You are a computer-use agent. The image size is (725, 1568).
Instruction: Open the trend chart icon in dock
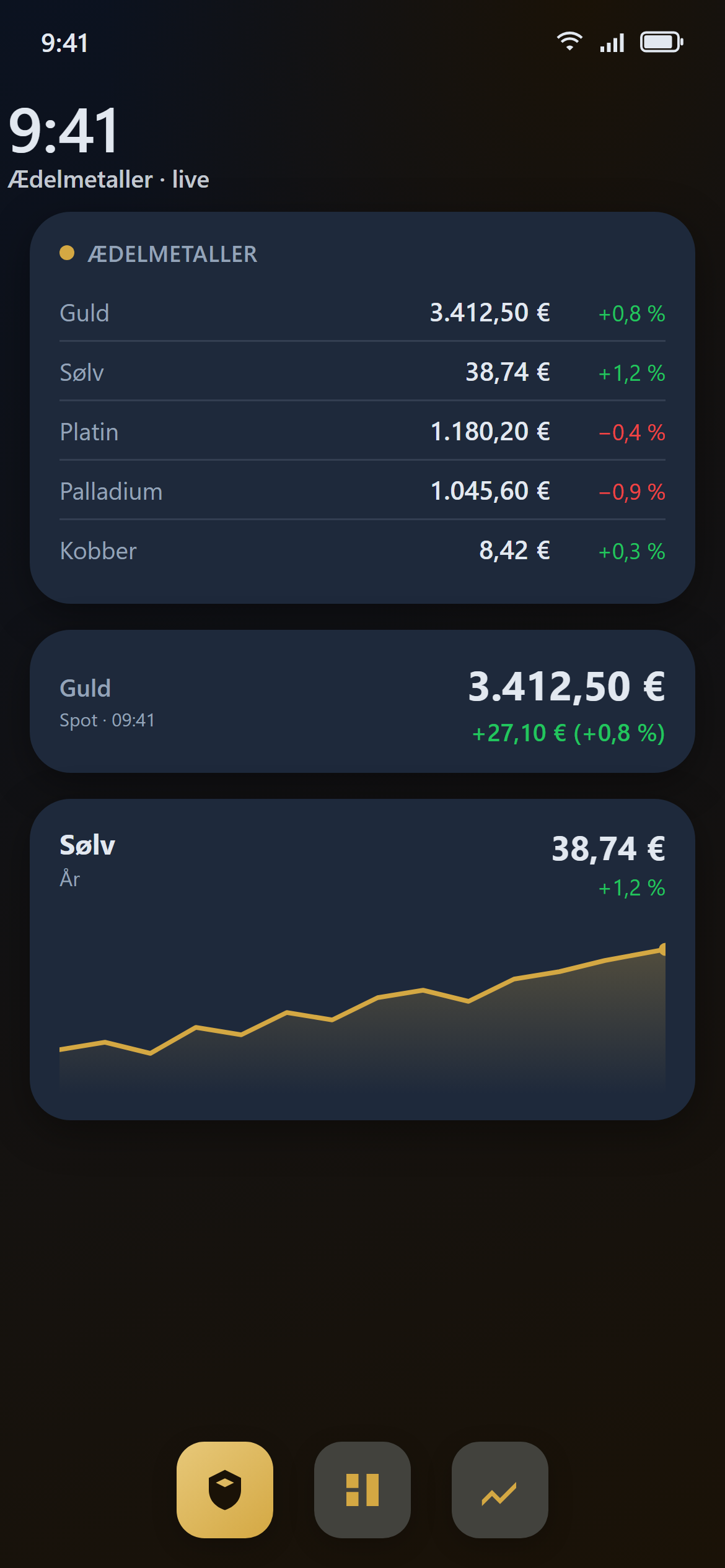point(500,1489)
